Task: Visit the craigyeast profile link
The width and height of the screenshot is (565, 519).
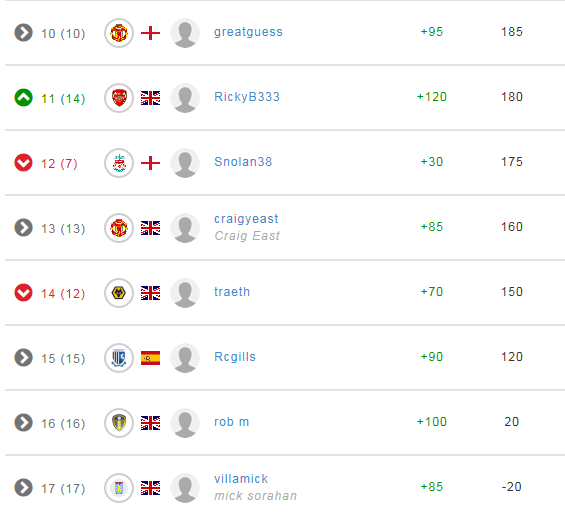Action: [246, 219]
